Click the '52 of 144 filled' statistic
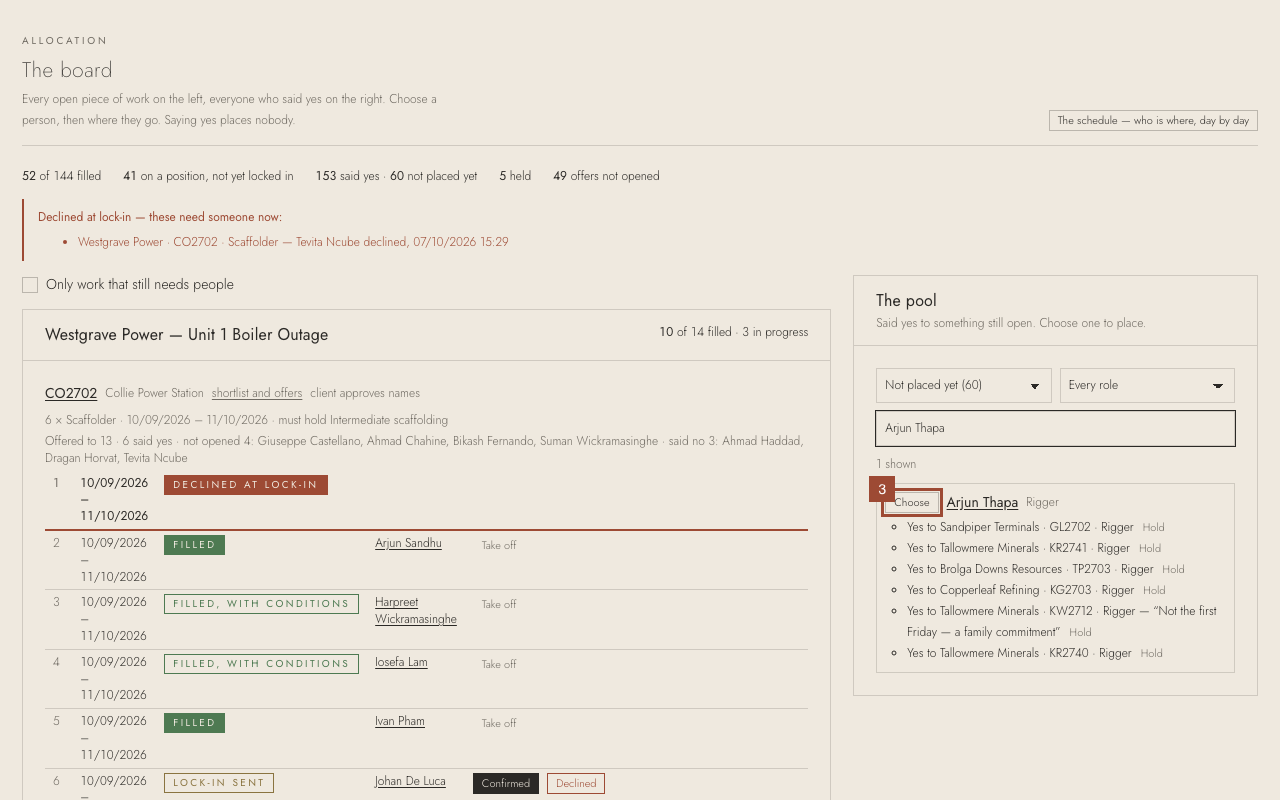 coord(62,176)
